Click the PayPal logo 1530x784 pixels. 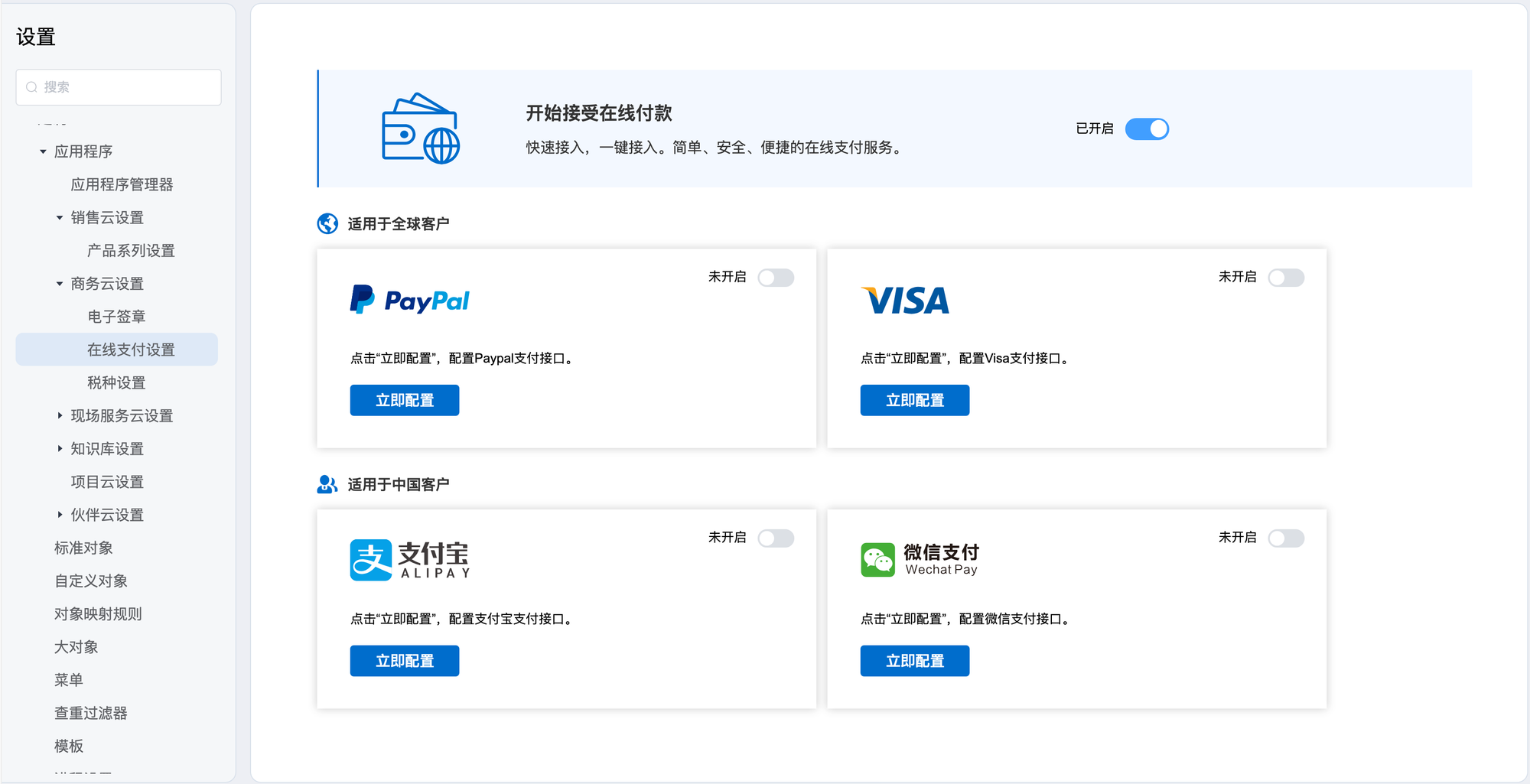(x=409, y=300)
